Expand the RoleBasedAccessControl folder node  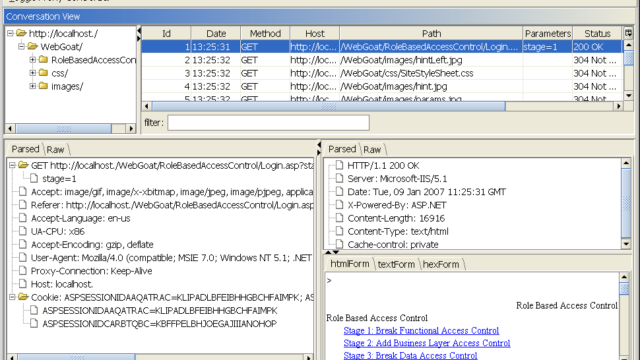coord(33,60)
